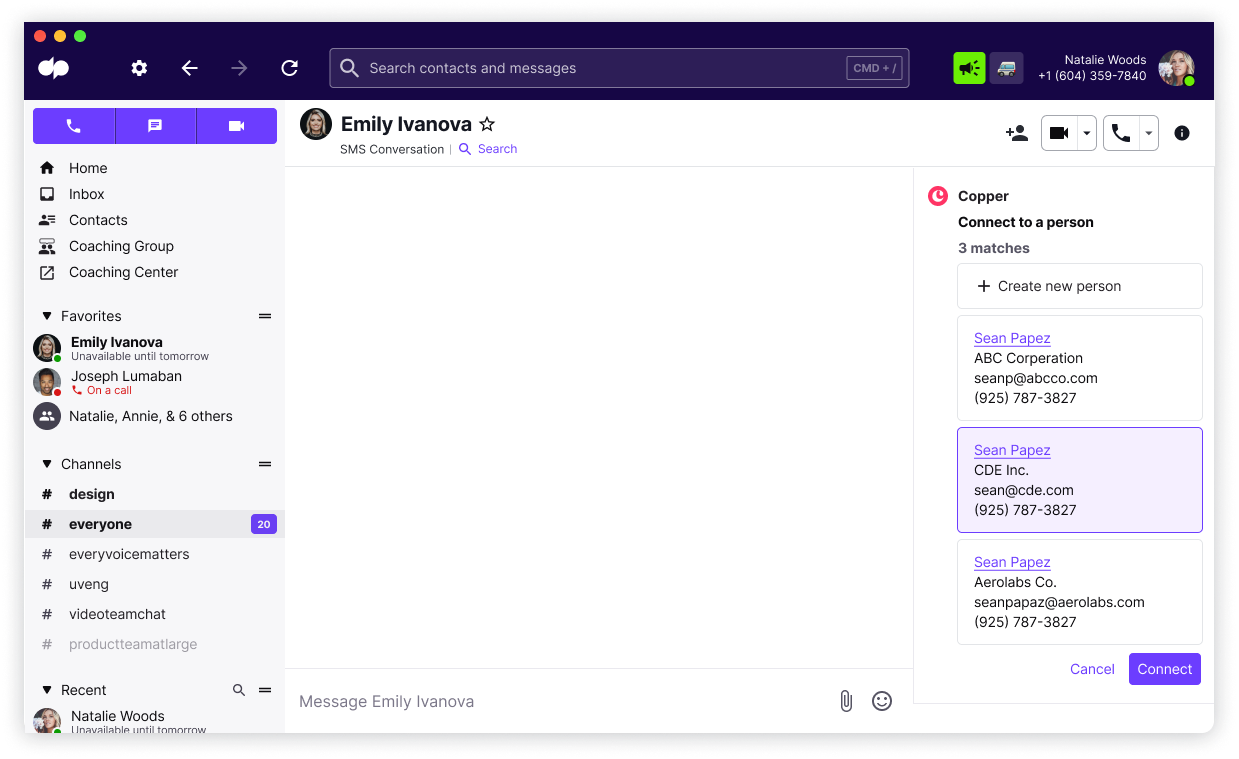Open the messages icon in the left sidebar
The width and height of the screenshot is (1239, 759).
tap(155, 125)
